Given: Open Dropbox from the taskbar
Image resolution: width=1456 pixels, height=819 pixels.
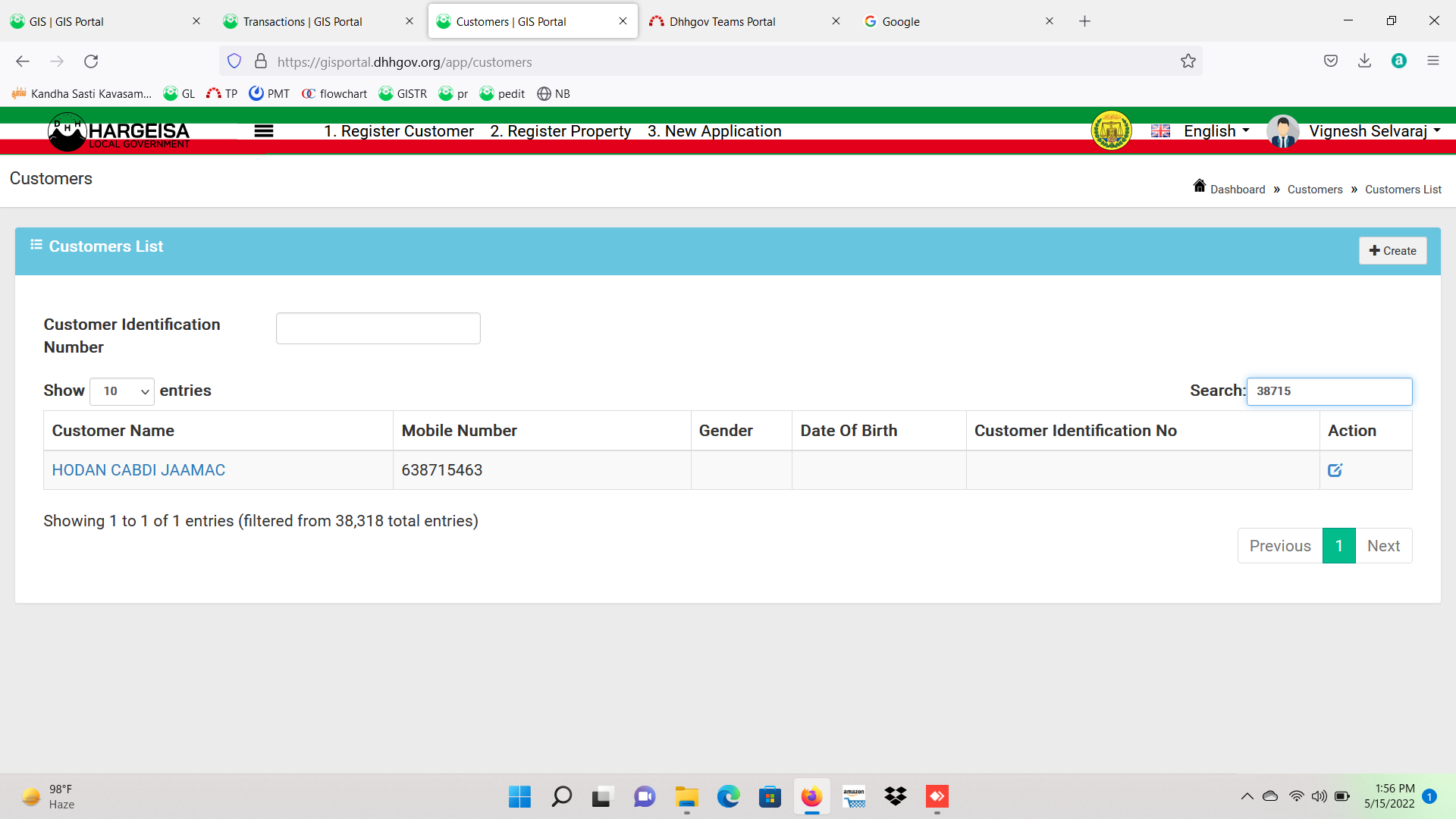Looking at the screenshot, I should pyautogui.click(x=895, y=797).
